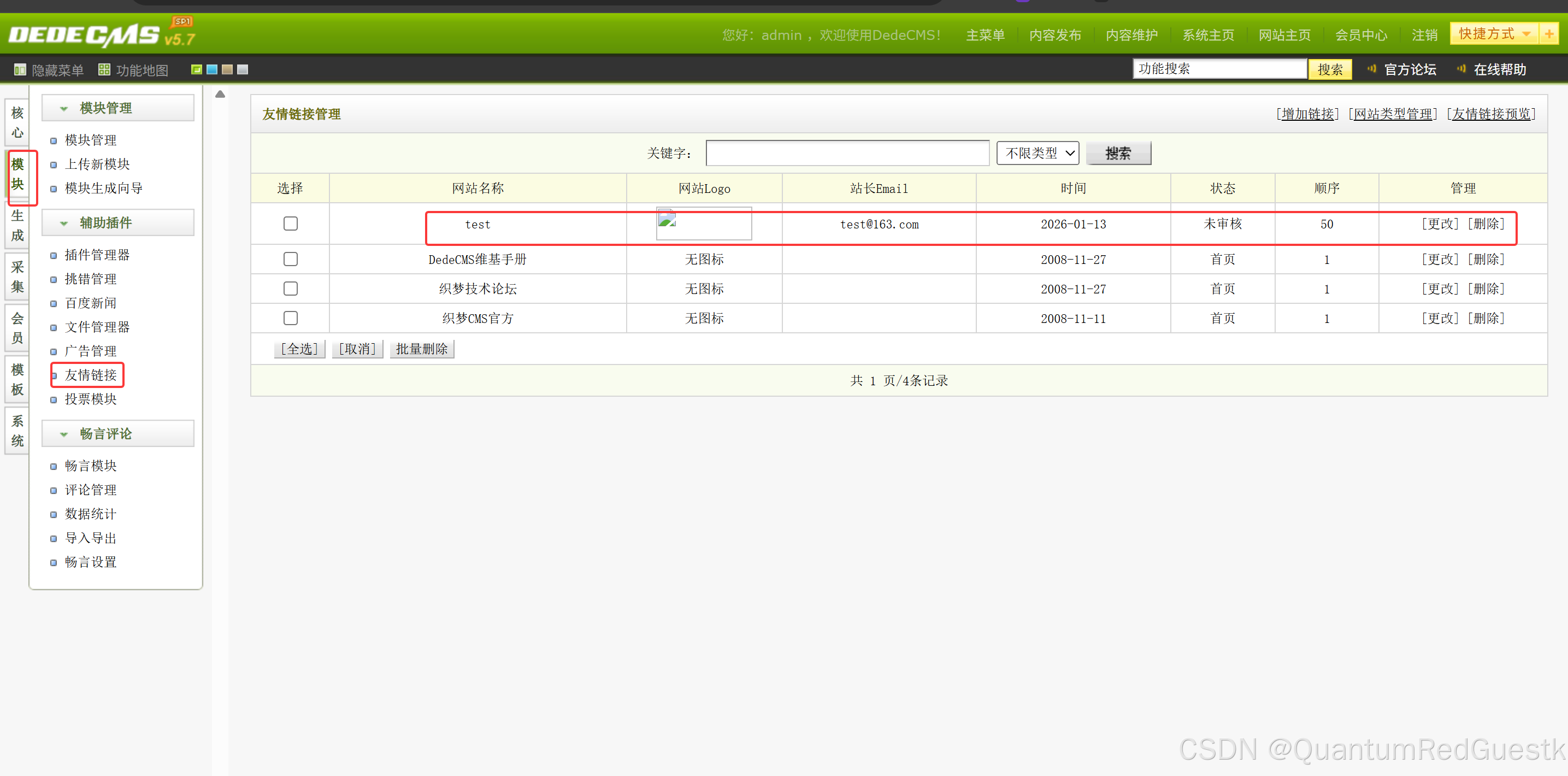Click the 关键字 search input field
Image resolution: width=1568 pixels, height=776 pixels.
[847, 154]
